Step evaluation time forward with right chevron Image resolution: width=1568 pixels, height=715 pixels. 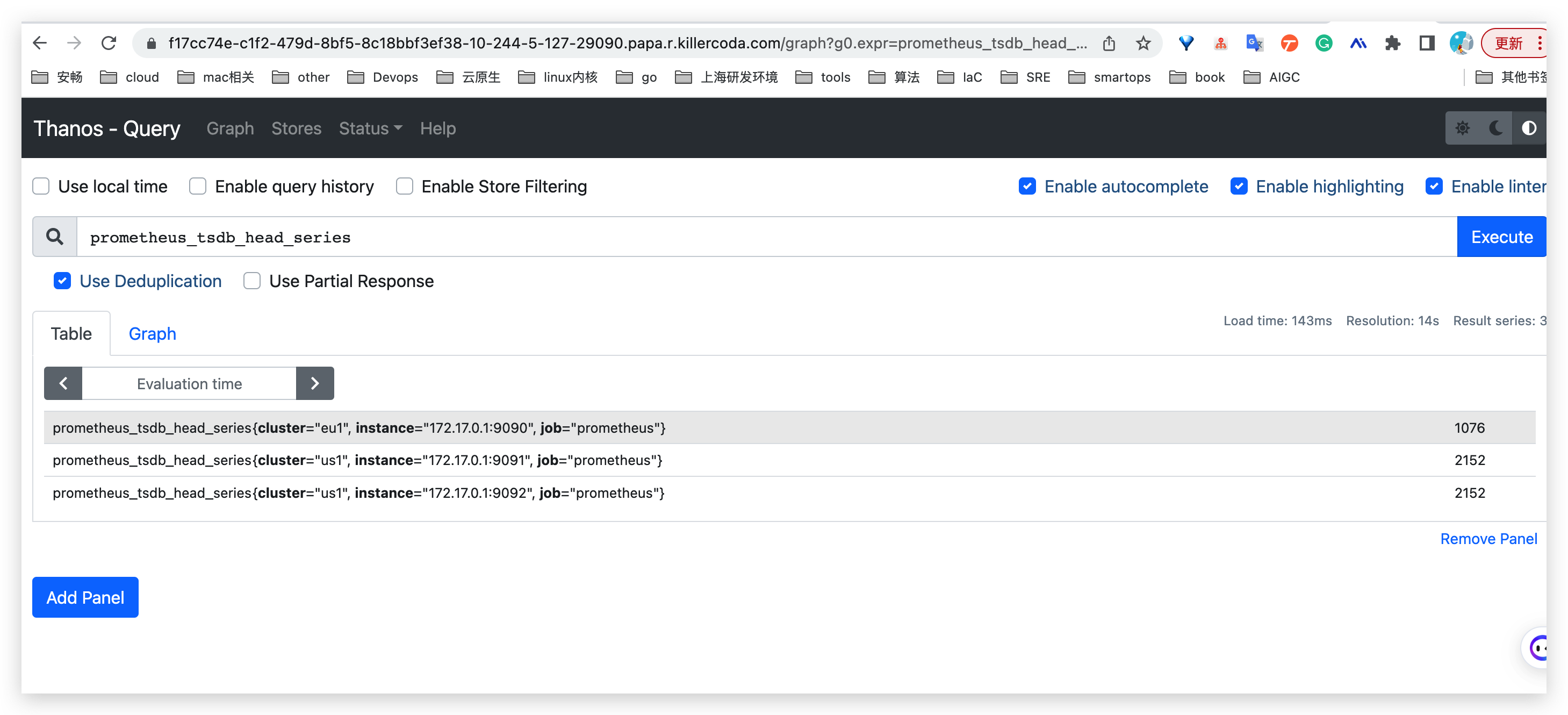[315, 383]
